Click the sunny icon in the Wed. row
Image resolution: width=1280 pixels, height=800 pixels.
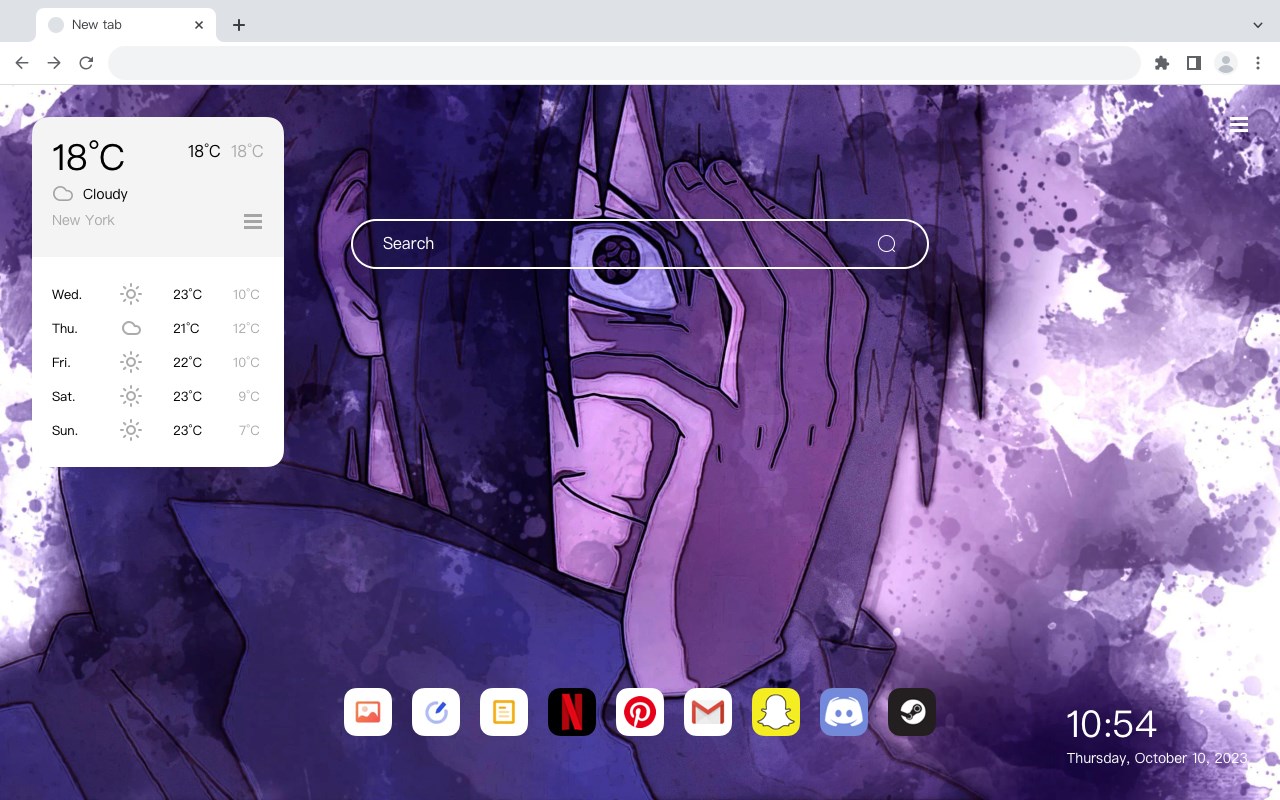(x=131, y=294)
